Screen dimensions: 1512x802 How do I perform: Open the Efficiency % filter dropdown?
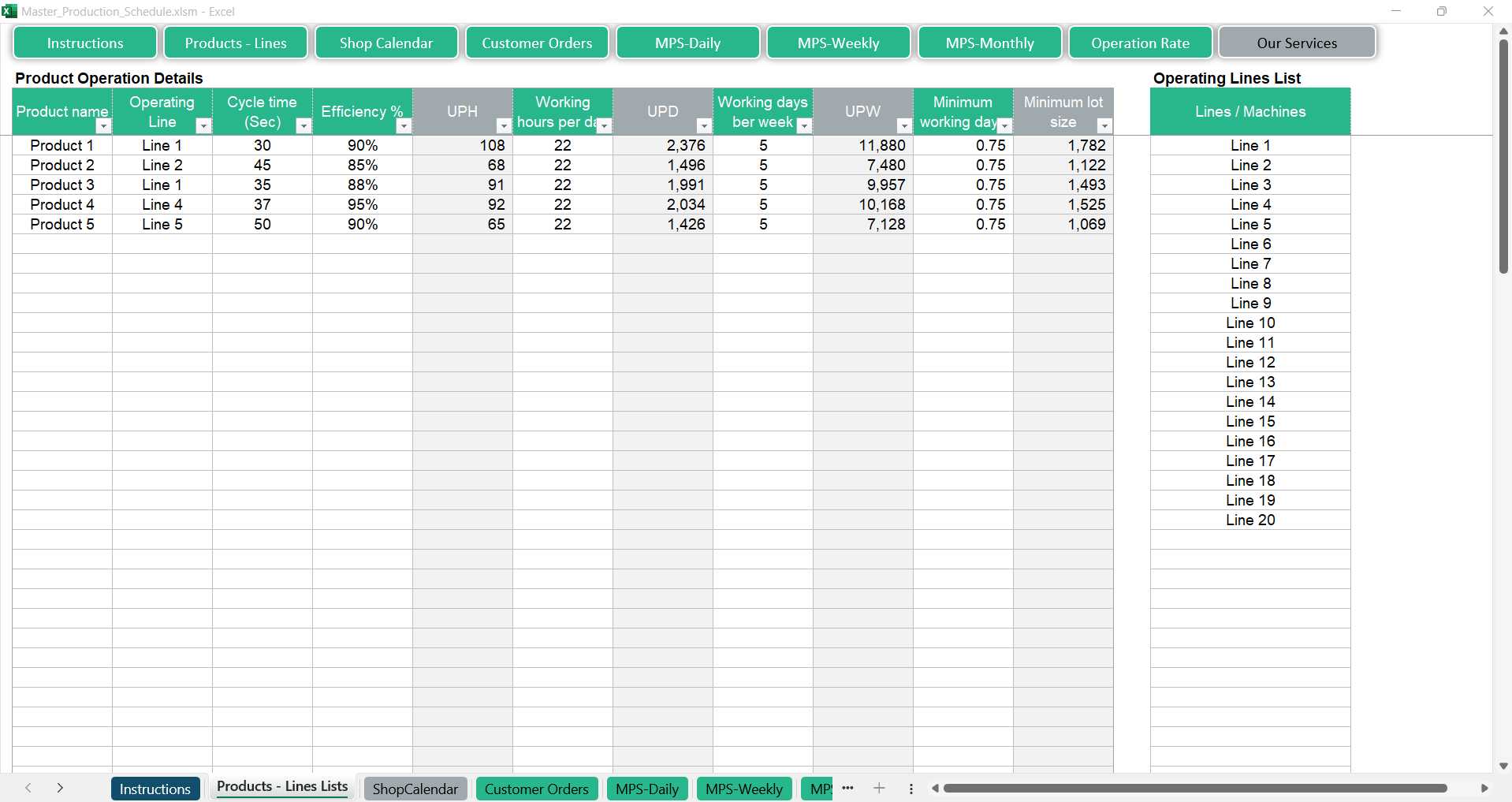pos(404,126)
